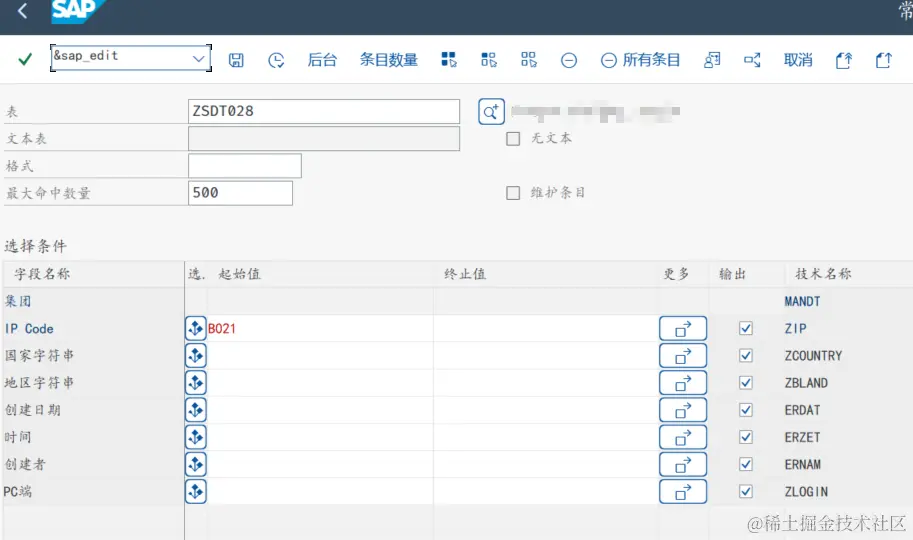
Task: Tick the 维护条目 checkbox
Action: click(x=513, y=193)
